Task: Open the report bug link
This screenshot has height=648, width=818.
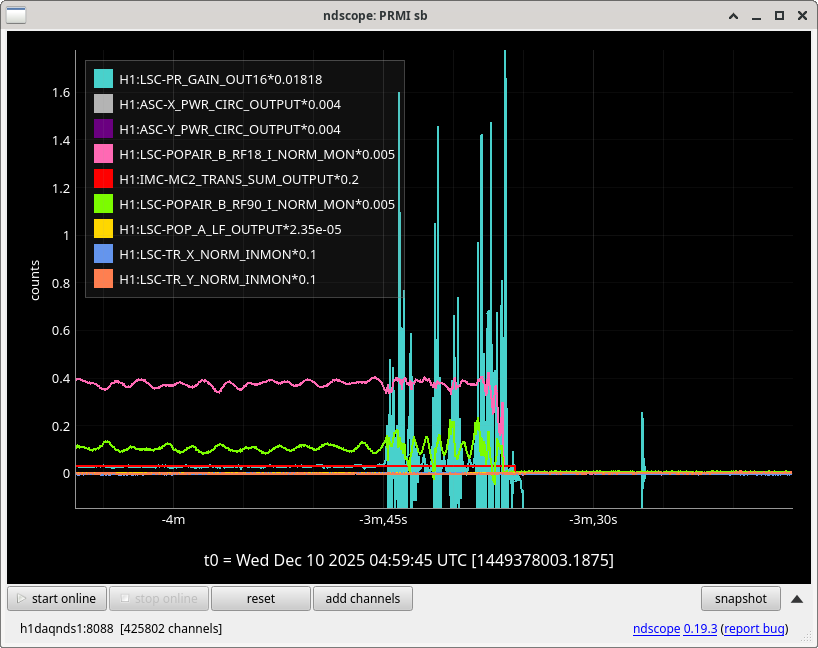Action: click(x=754, y=629)
